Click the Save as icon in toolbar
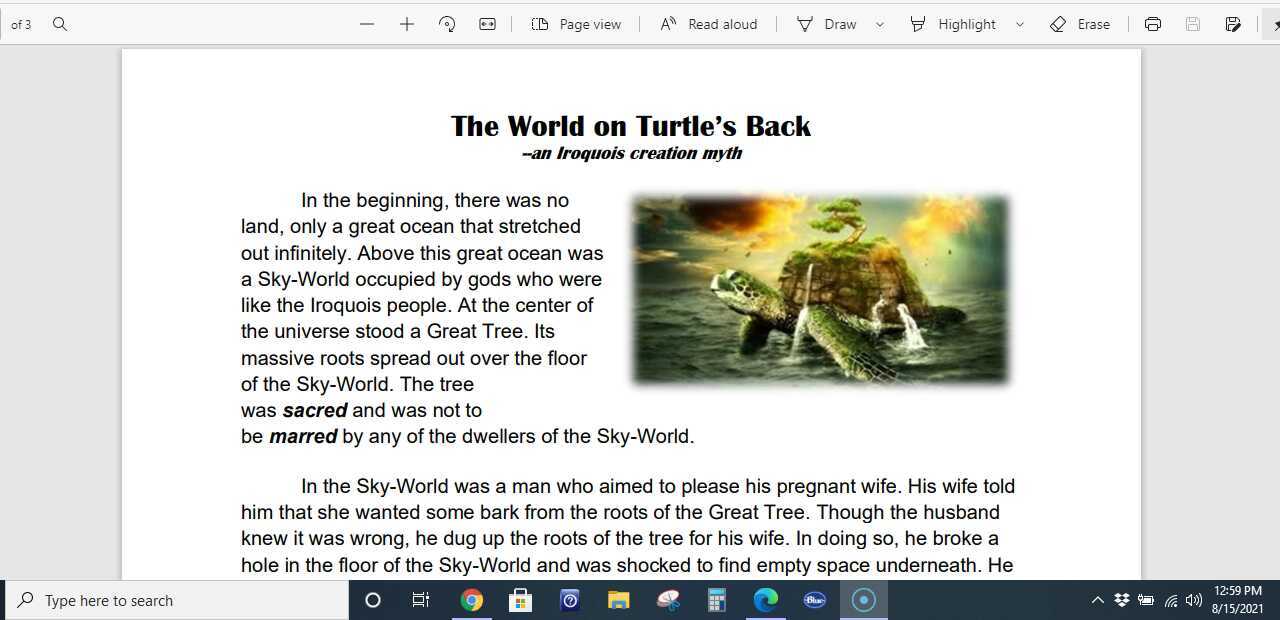 [x=1233, y=24]
